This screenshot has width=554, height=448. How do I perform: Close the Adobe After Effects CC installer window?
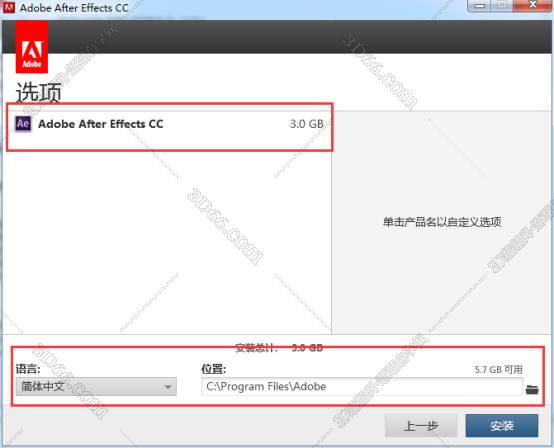pos(532,5)
